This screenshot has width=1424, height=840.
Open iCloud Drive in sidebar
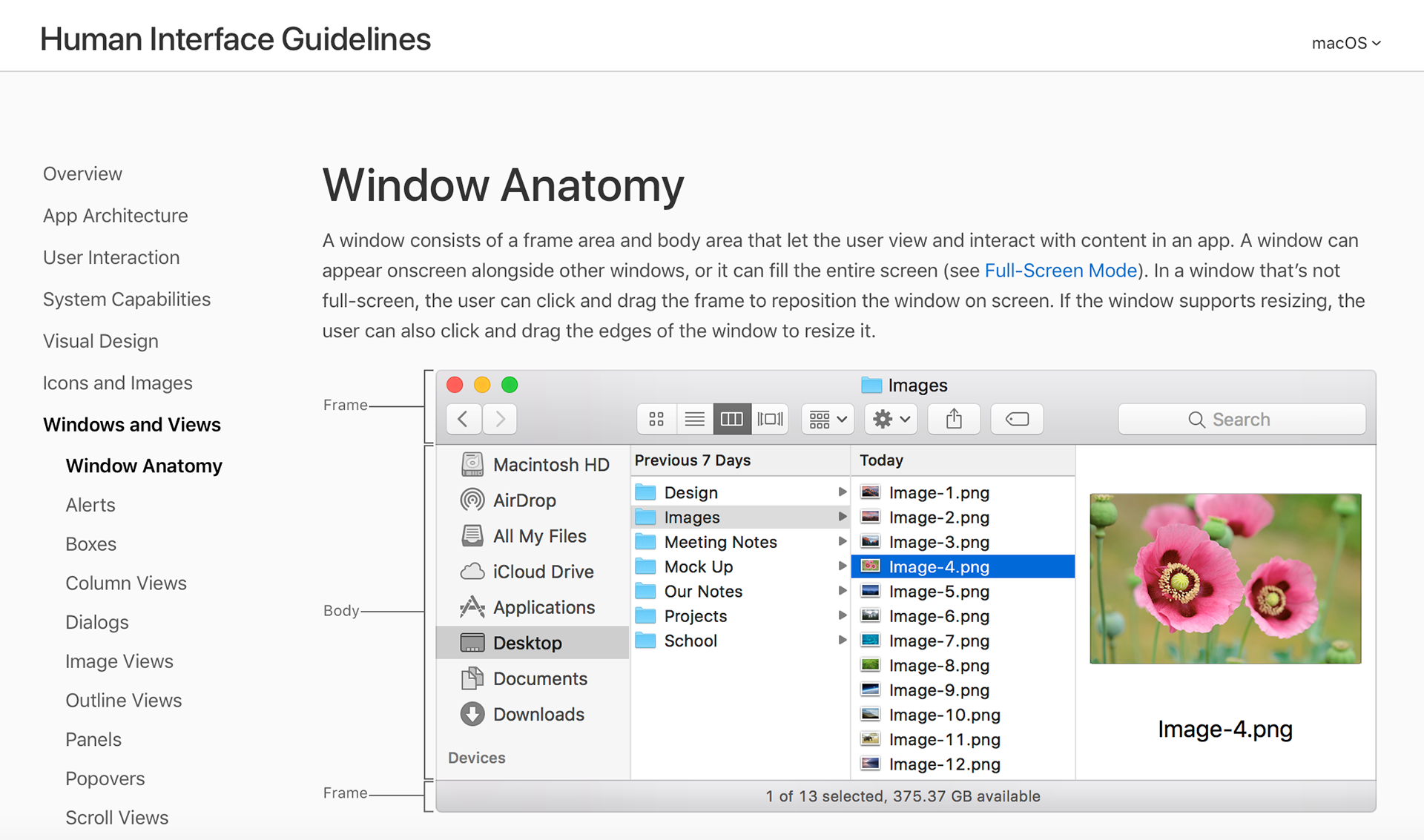click(533, 572)
